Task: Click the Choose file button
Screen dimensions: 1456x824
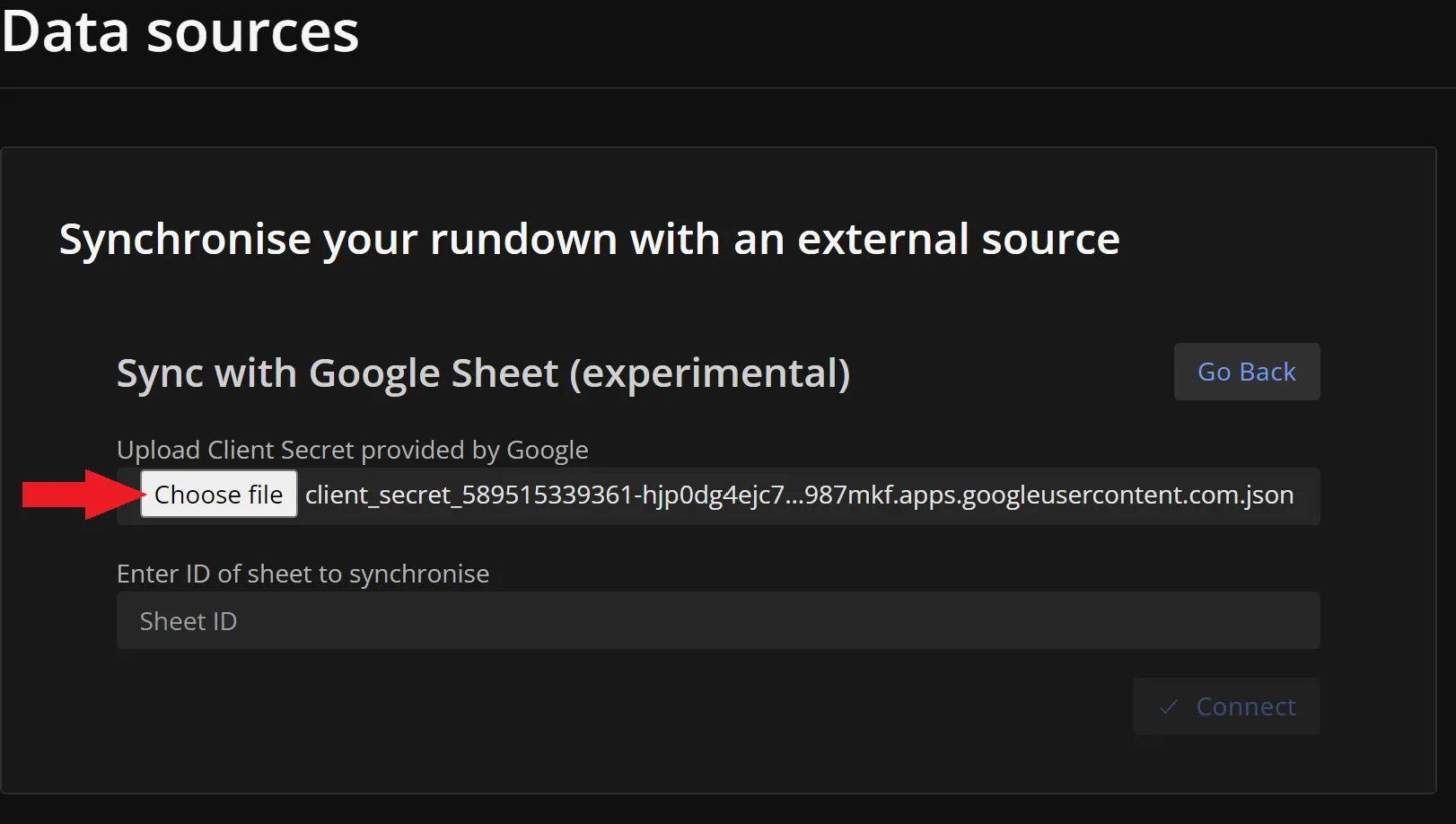Action: 218,495
